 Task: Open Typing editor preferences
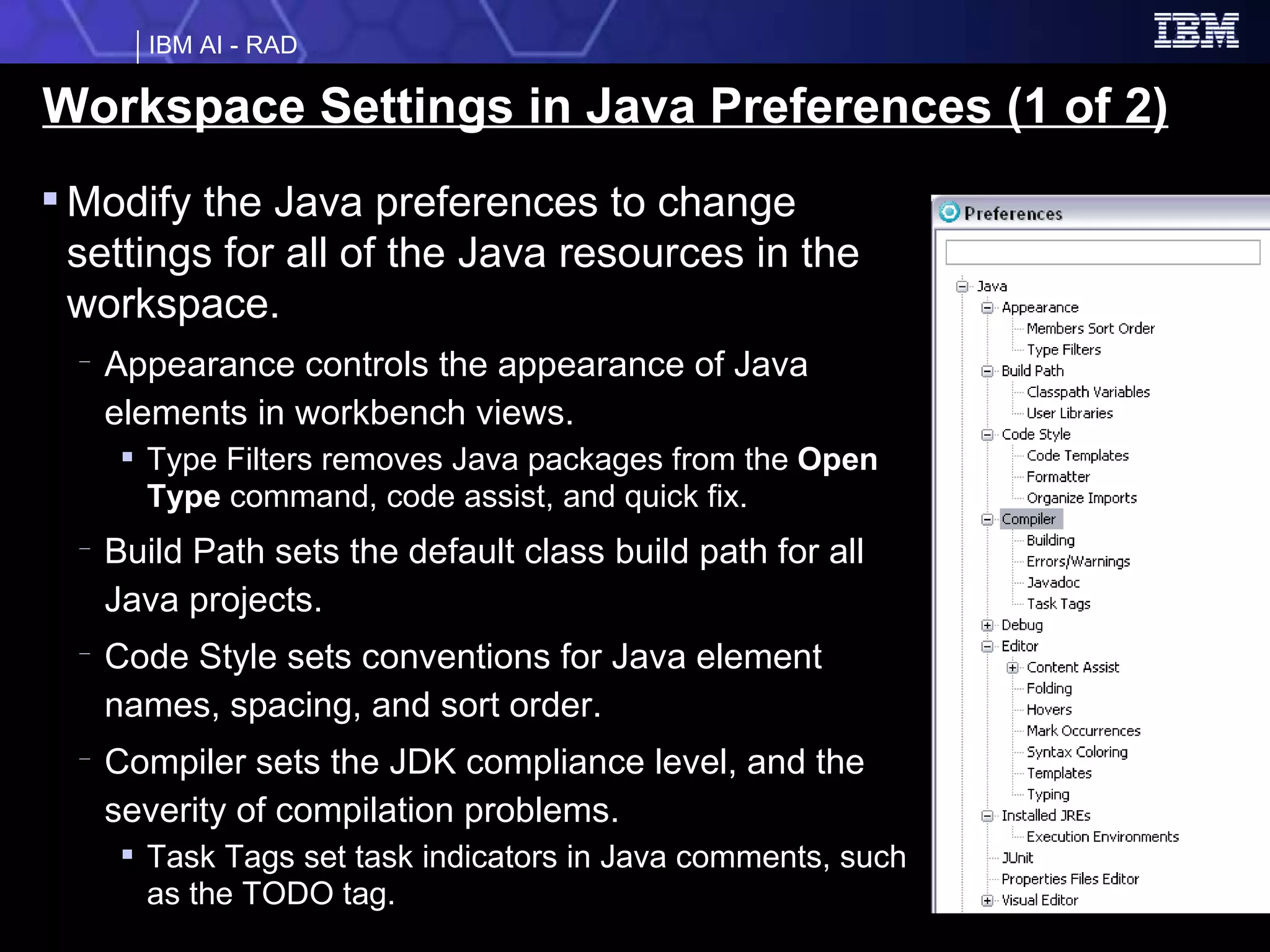[1048, 795]
